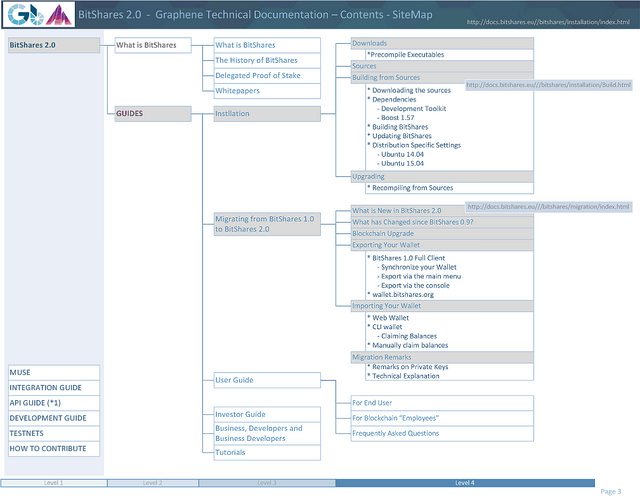This screenshot has height=496, width=640.
Task: Click the Claiming Balances entry
Action: click(409, 336)
